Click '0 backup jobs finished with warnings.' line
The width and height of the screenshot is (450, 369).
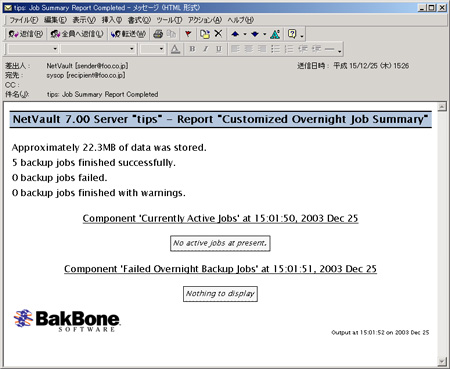99,193
